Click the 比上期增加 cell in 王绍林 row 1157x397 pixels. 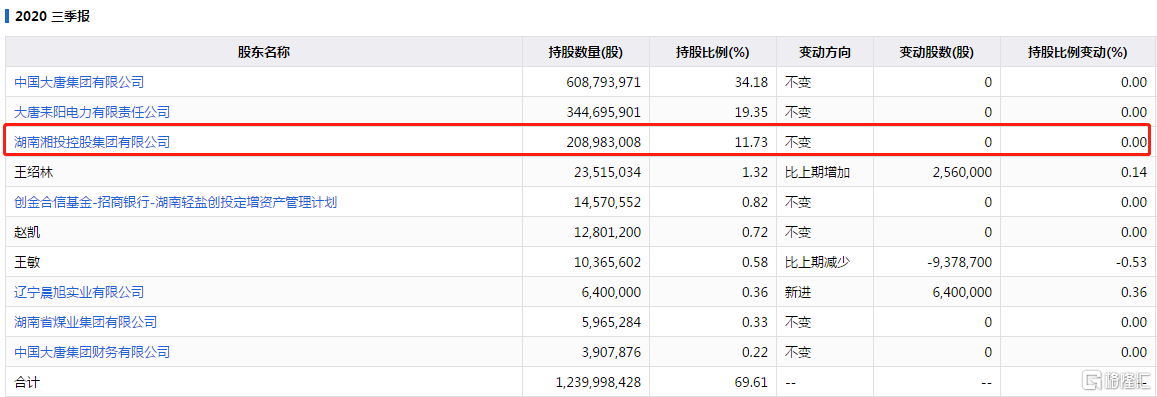click(x=818, y=173)
